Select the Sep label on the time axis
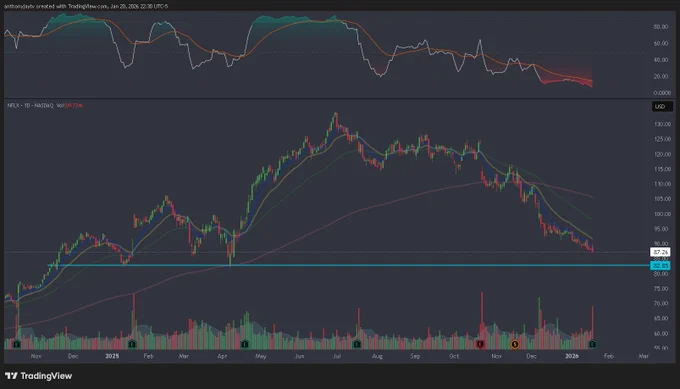 coord(415,356)
